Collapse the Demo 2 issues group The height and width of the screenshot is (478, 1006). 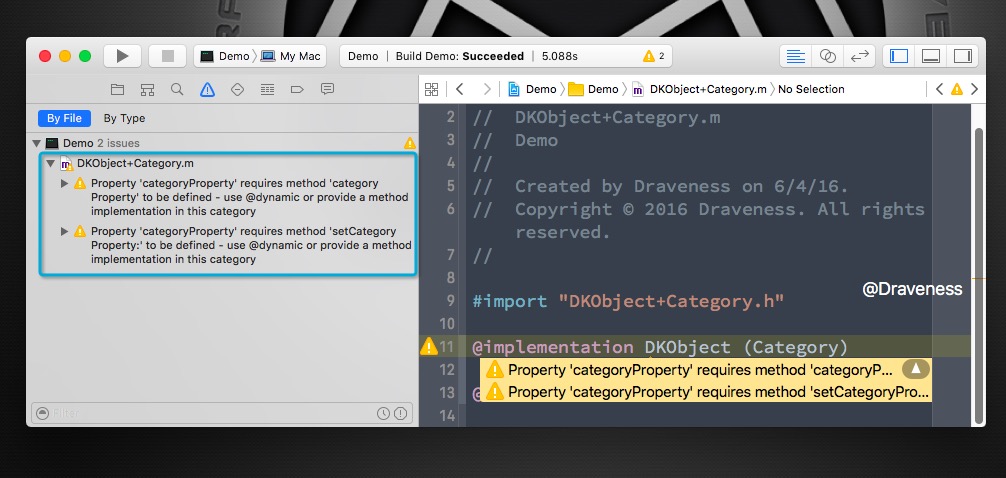click(x=38, y=144)
